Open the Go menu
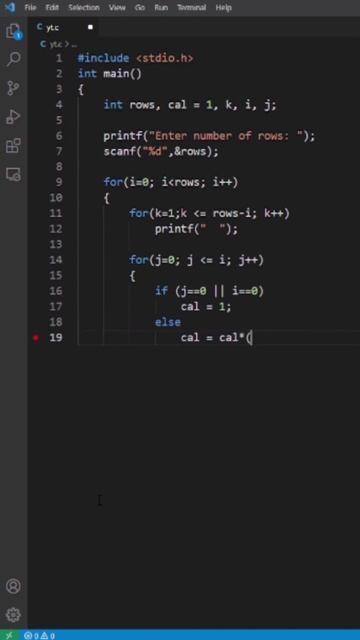Viewport: 360px width, 640px height. click(140, 7)
